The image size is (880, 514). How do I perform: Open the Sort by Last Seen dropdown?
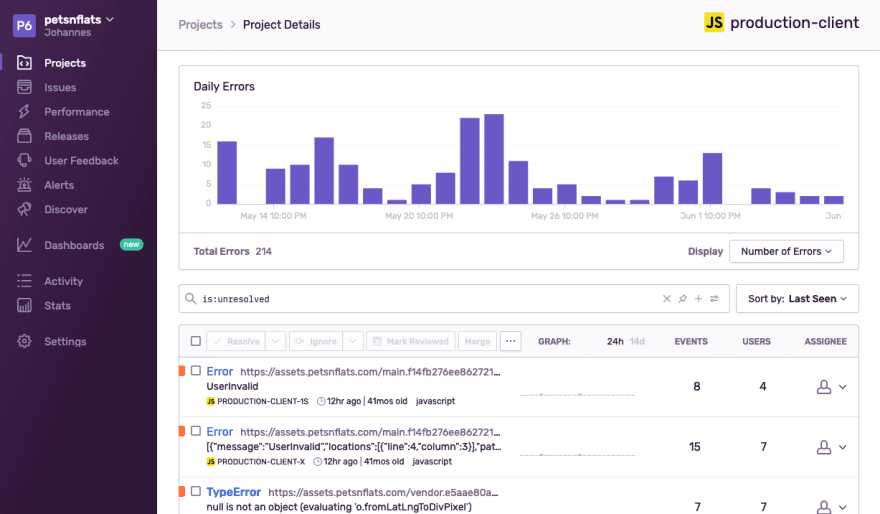(x=797, y=299)
